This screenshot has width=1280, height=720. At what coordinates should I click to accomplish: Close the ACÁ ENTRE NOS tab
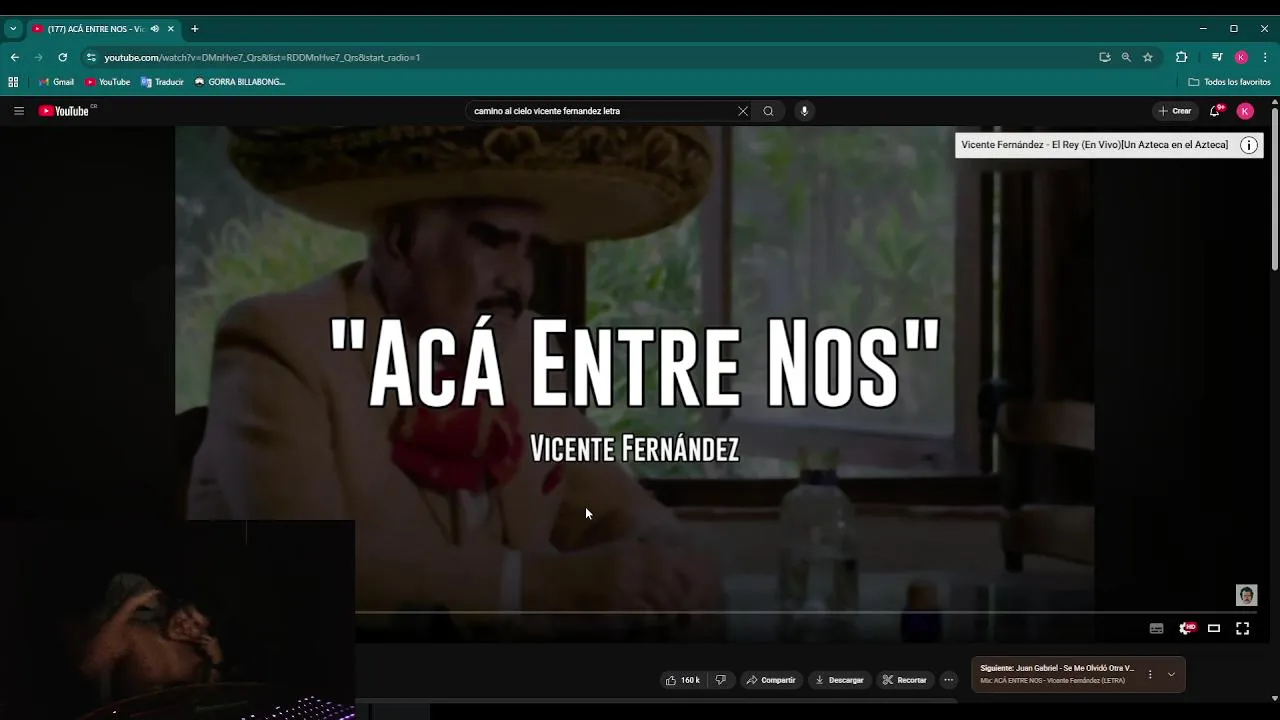pyautogui.click(x=171, y=29)
